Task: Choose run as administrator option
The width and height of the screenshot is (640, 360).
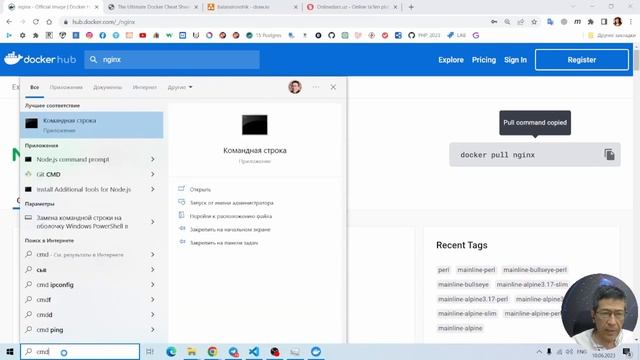Action: pos(231,202)
